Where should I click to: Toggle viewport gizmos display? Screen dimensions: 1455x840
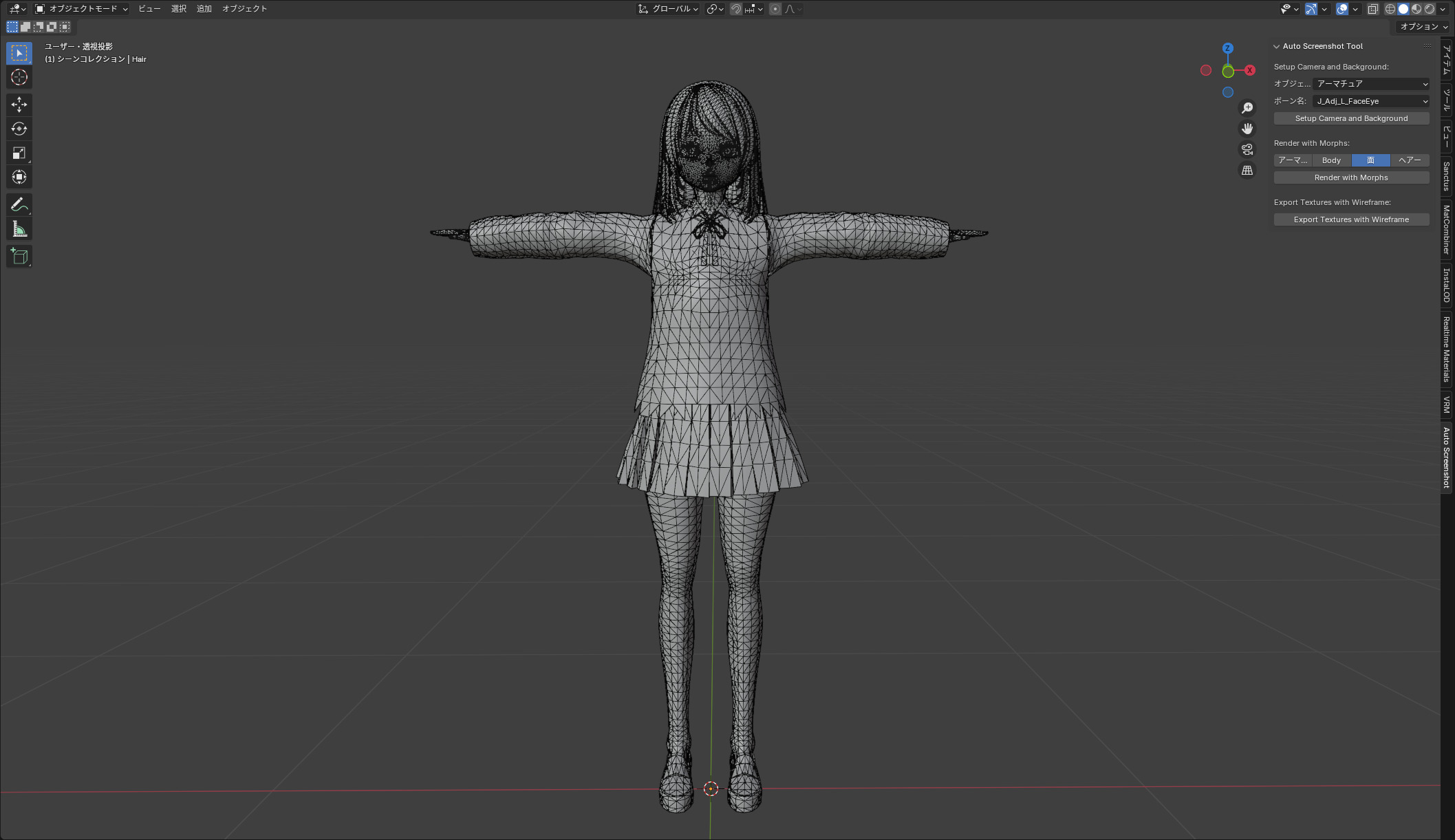point(1311,9)
